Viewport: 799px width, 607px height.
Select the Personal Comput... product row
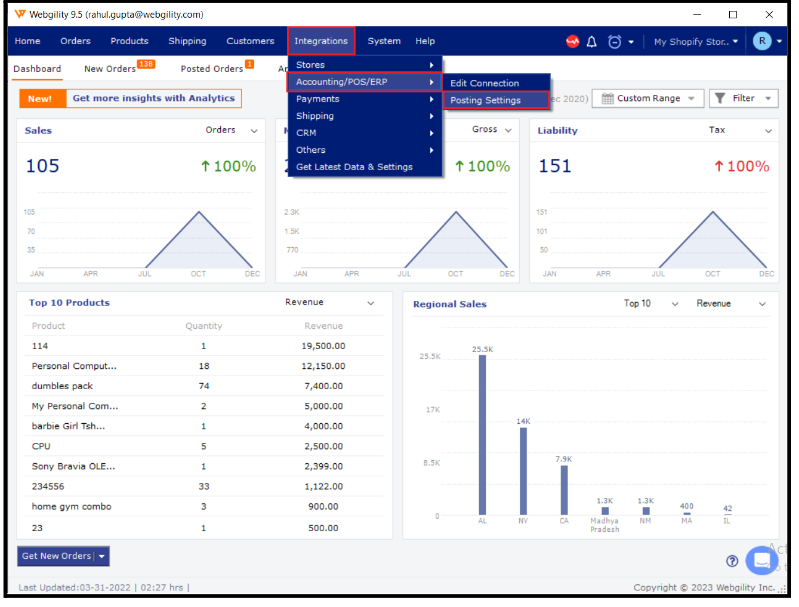[204, 366]
